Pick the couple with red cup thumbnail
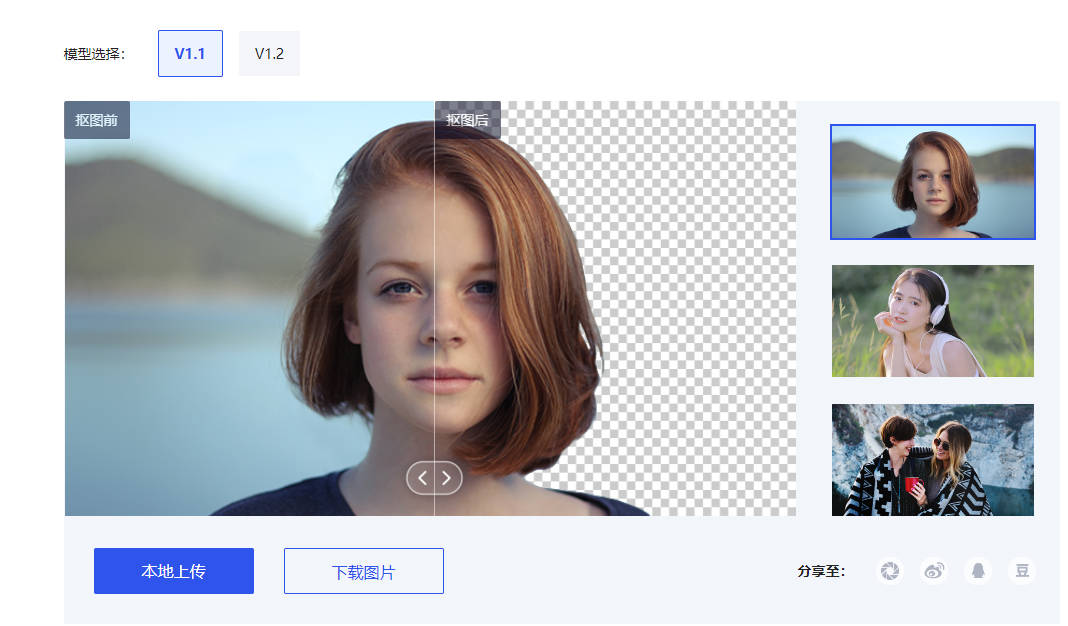Image resolution: width=1068 pixels, height=626 pixels. point(932,460)
